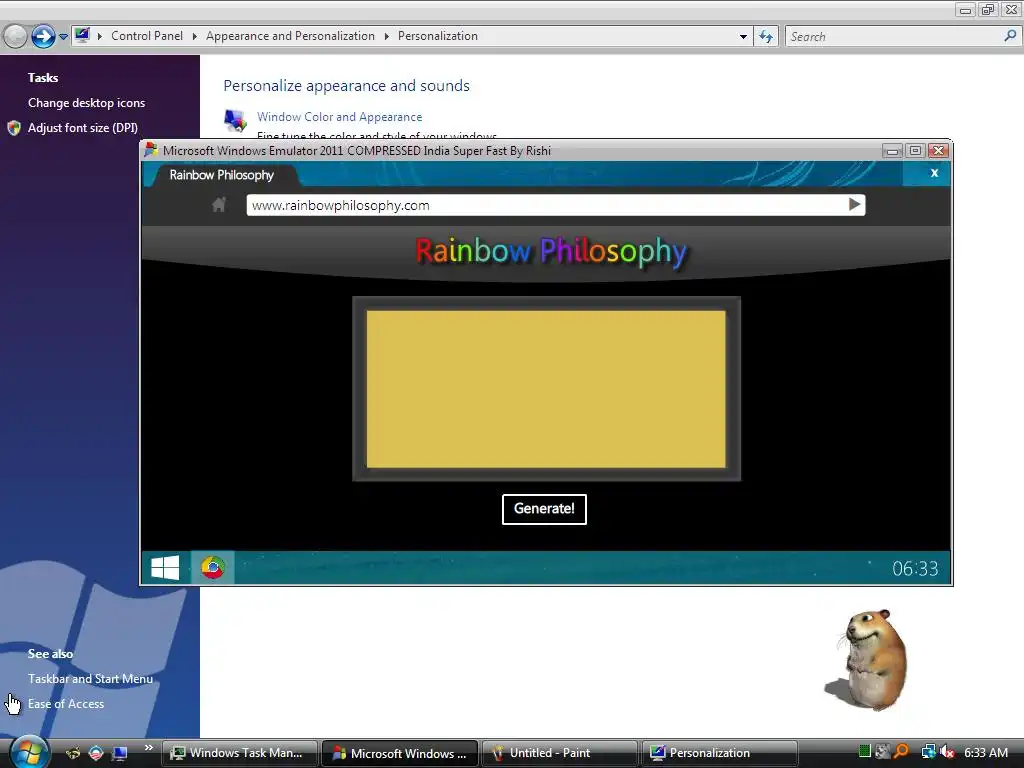
Task: Click the Generate! button
Action: click(x=544, y=509)
